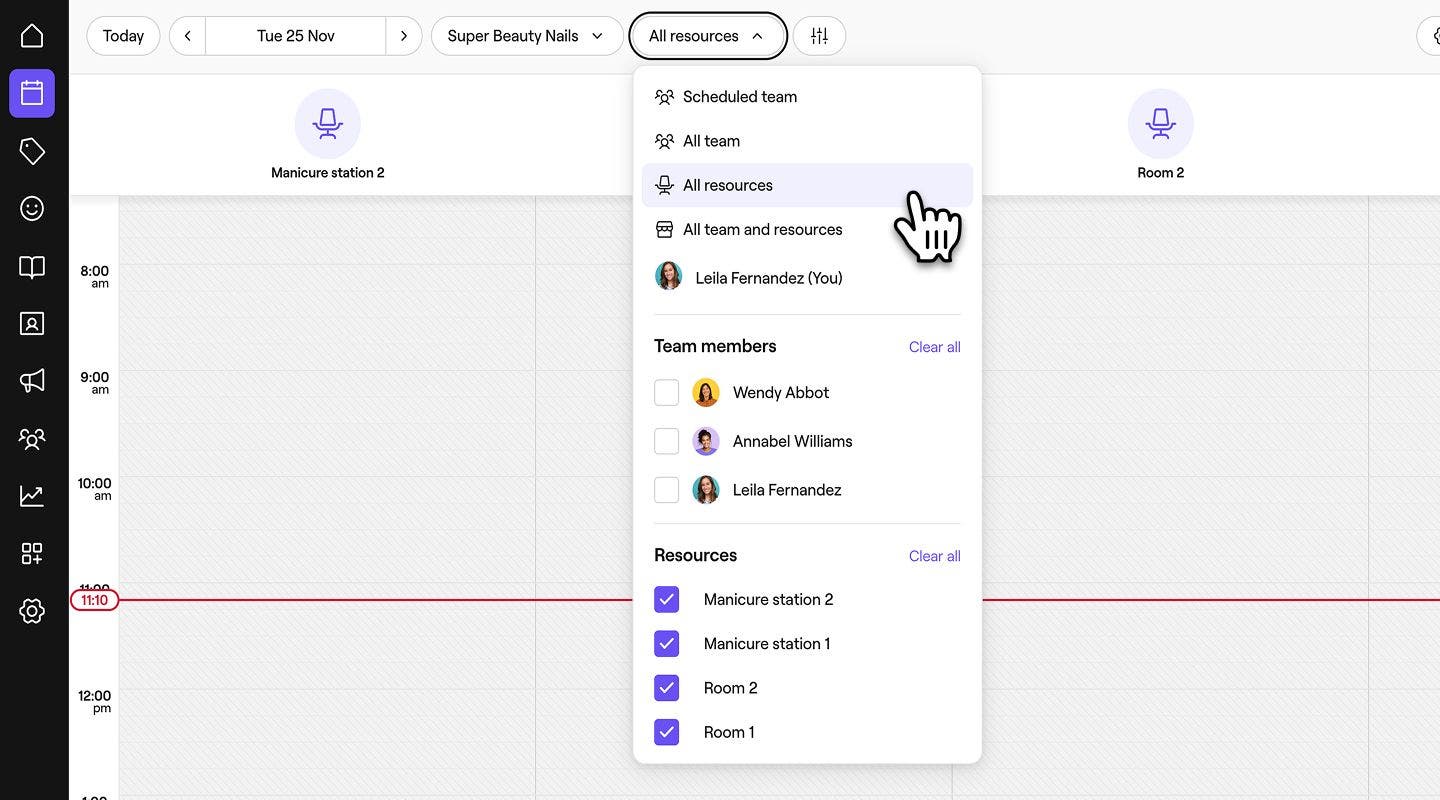Screen dimensions: 1440x800
Task: Open the Team members icon in the sidebar
Action: coord(31,438)
